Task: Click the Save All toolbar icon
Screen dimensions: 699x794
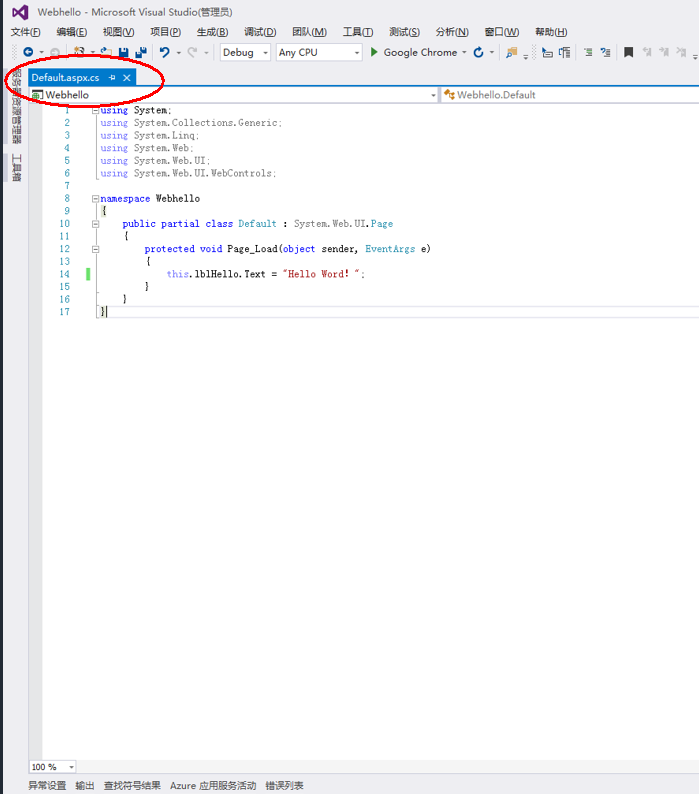Action: (140, 52)
